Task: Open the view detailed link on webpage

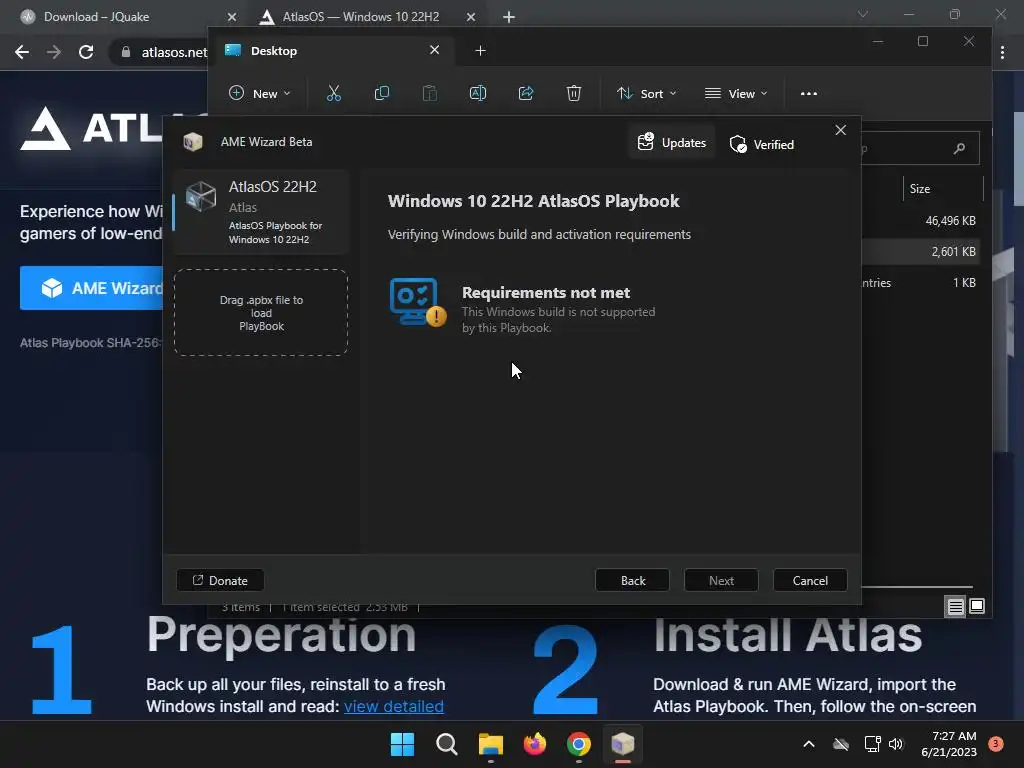Action: [394, 706]
